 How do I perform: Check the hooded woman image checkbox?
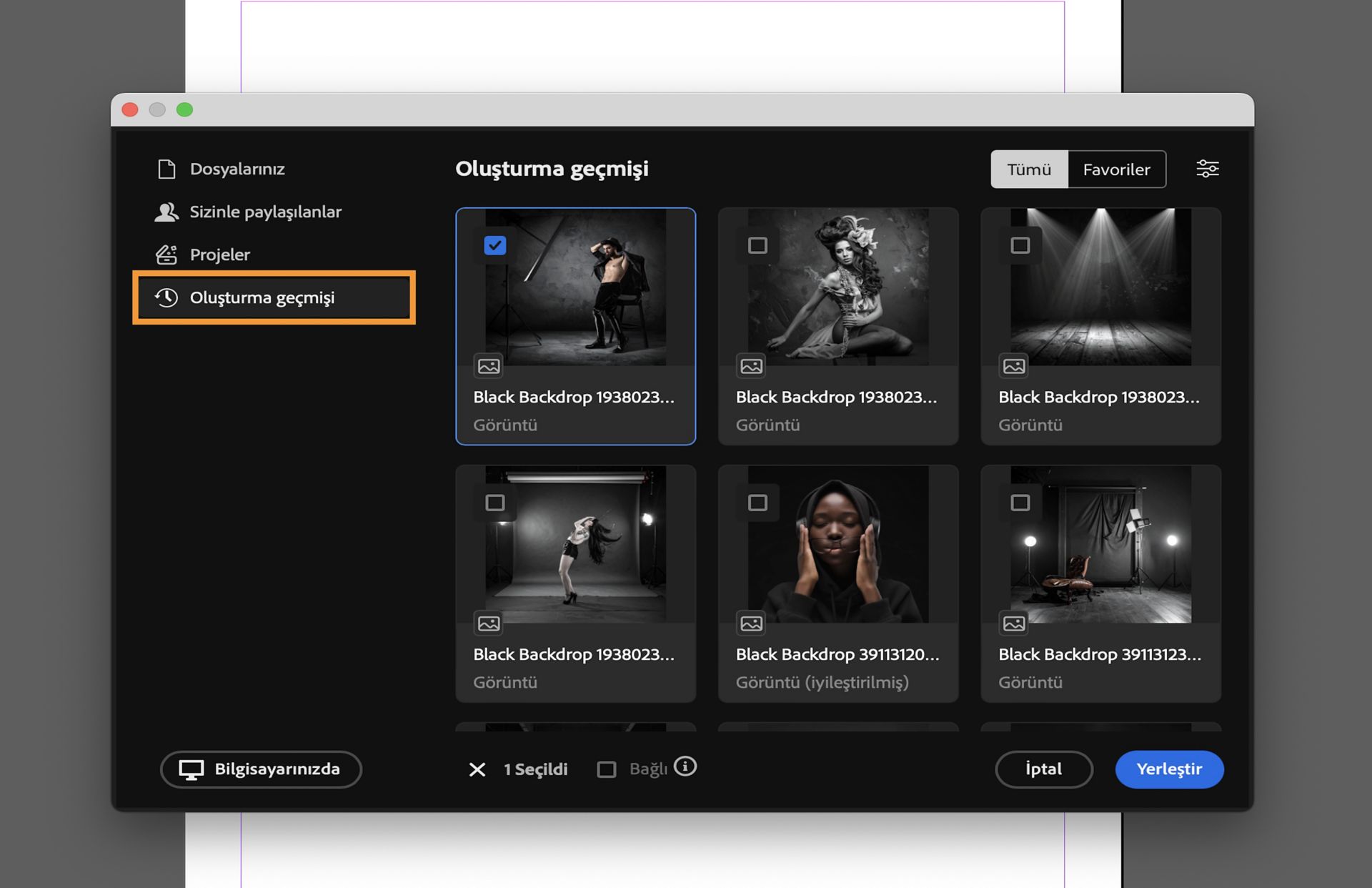click(x=757, y=503)
